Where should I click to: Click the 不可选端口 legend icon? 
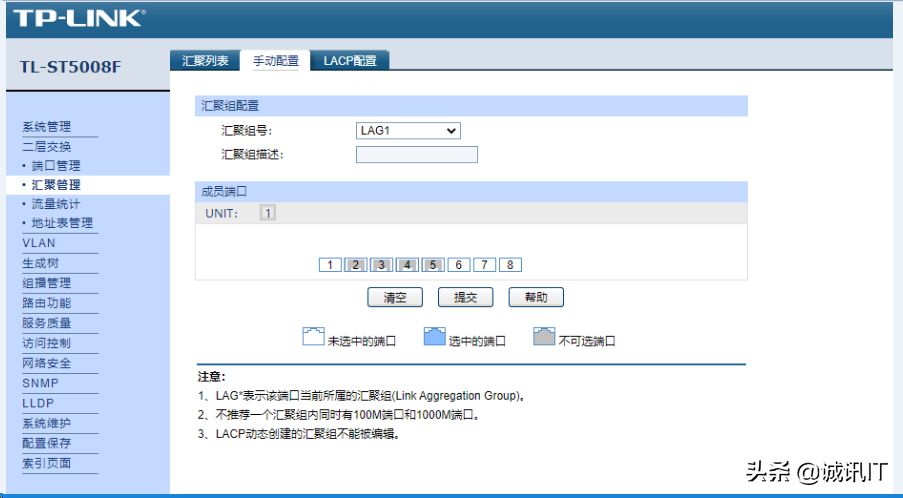[543, 337]
